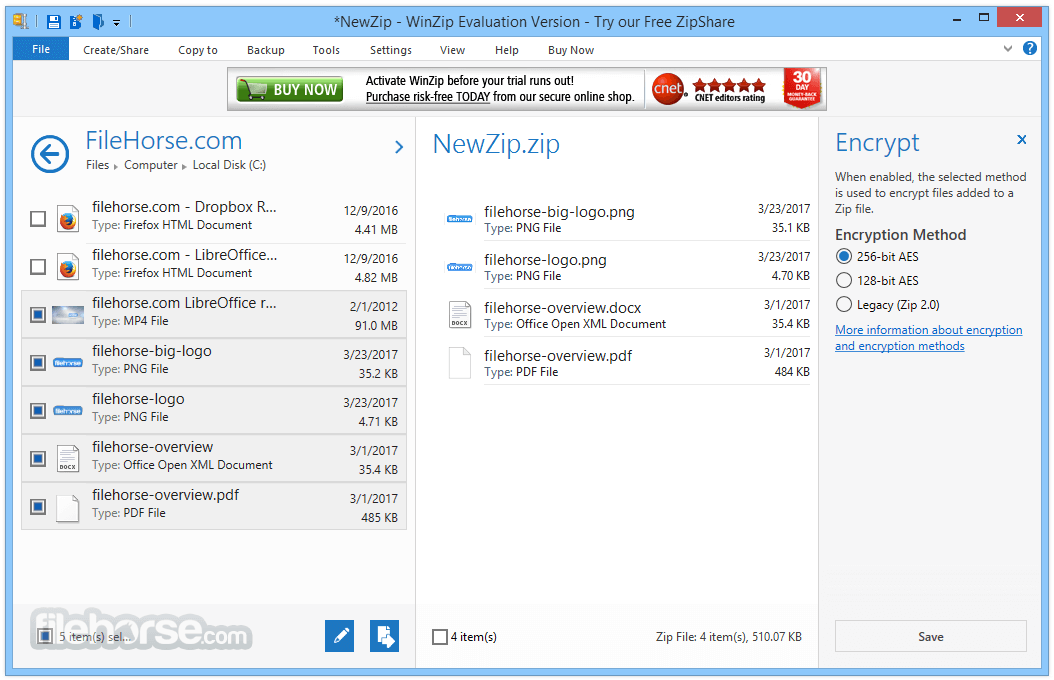Click the second quick access toolbar icon

[76, 22]
